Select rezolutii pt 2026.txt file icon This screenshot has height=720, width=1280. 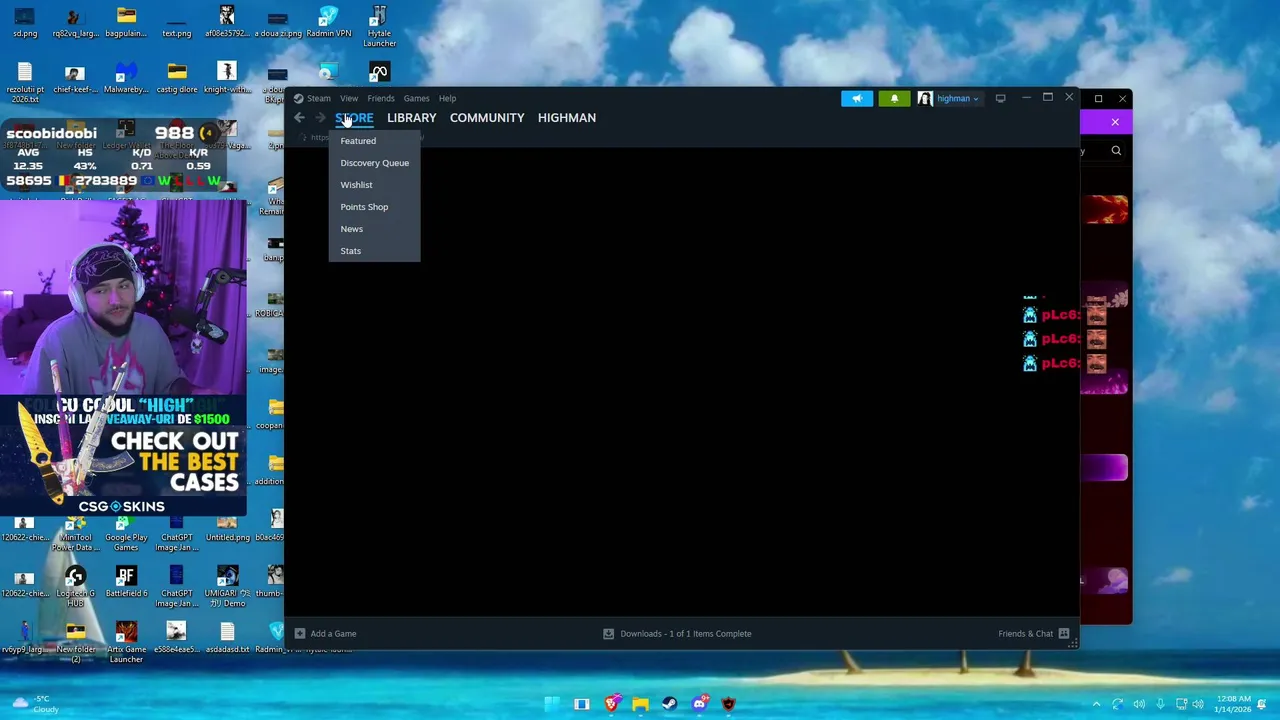[x=25, y=83]
